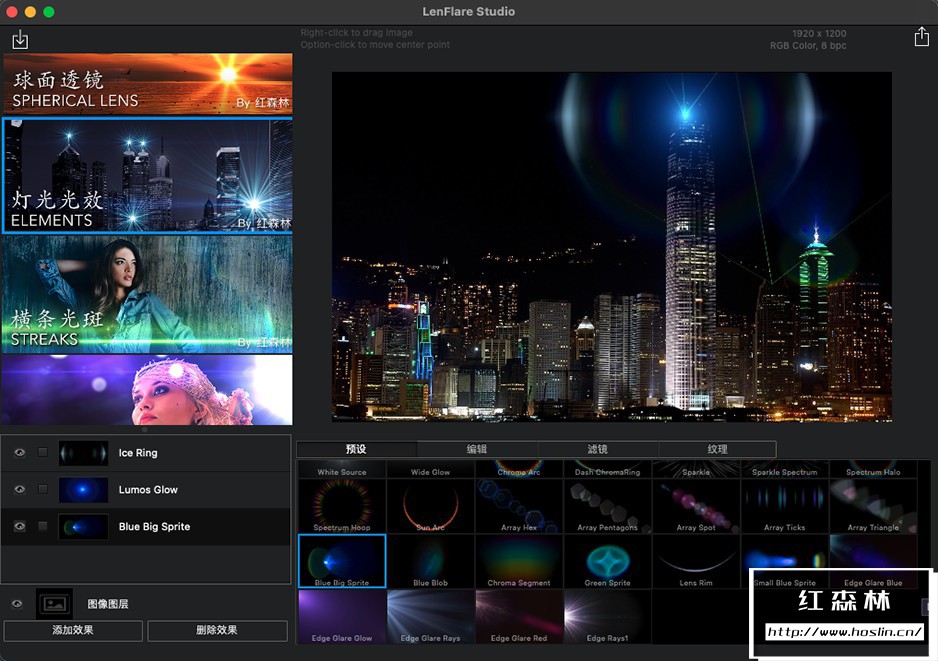Apply the Chroma Segment preset

point(519,561)
